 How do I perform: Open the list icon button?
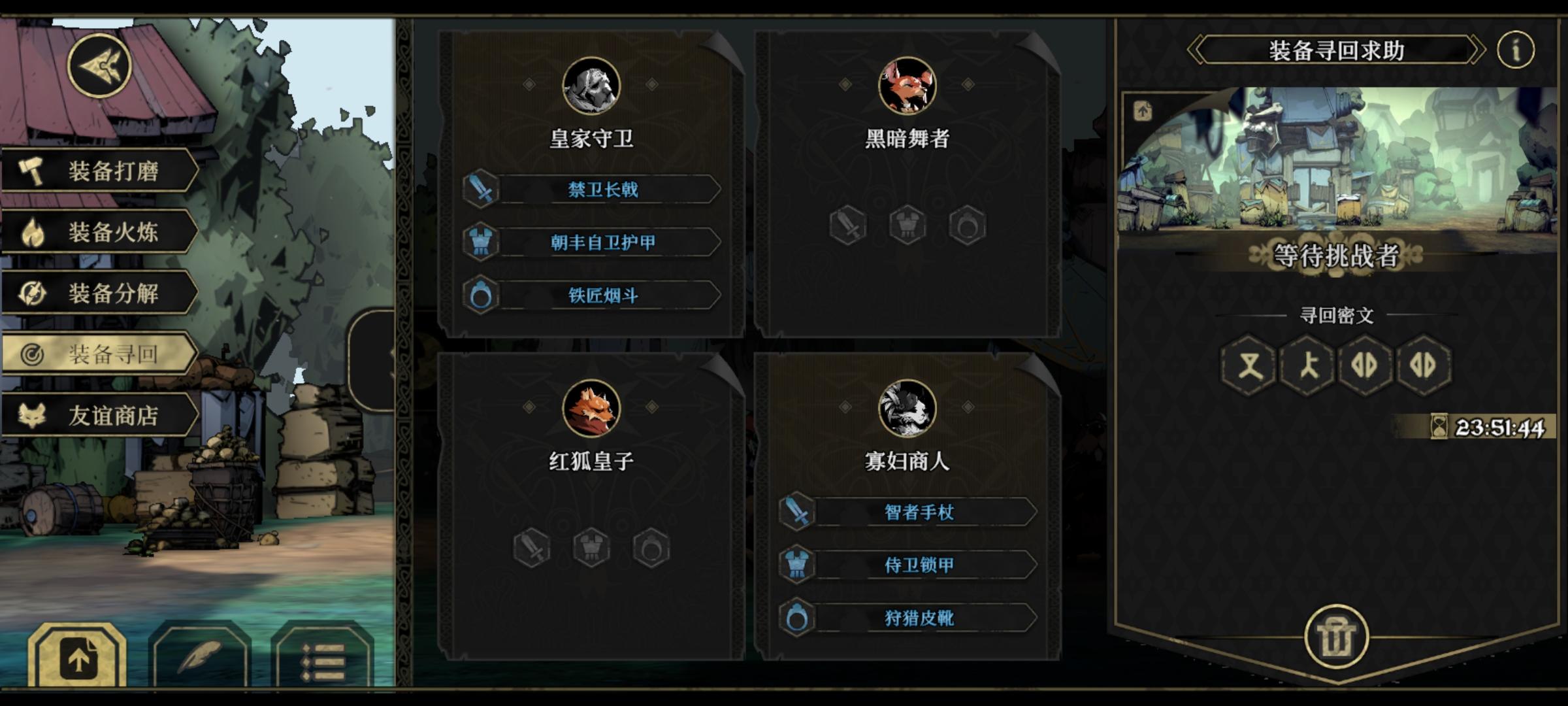point(323,656)
